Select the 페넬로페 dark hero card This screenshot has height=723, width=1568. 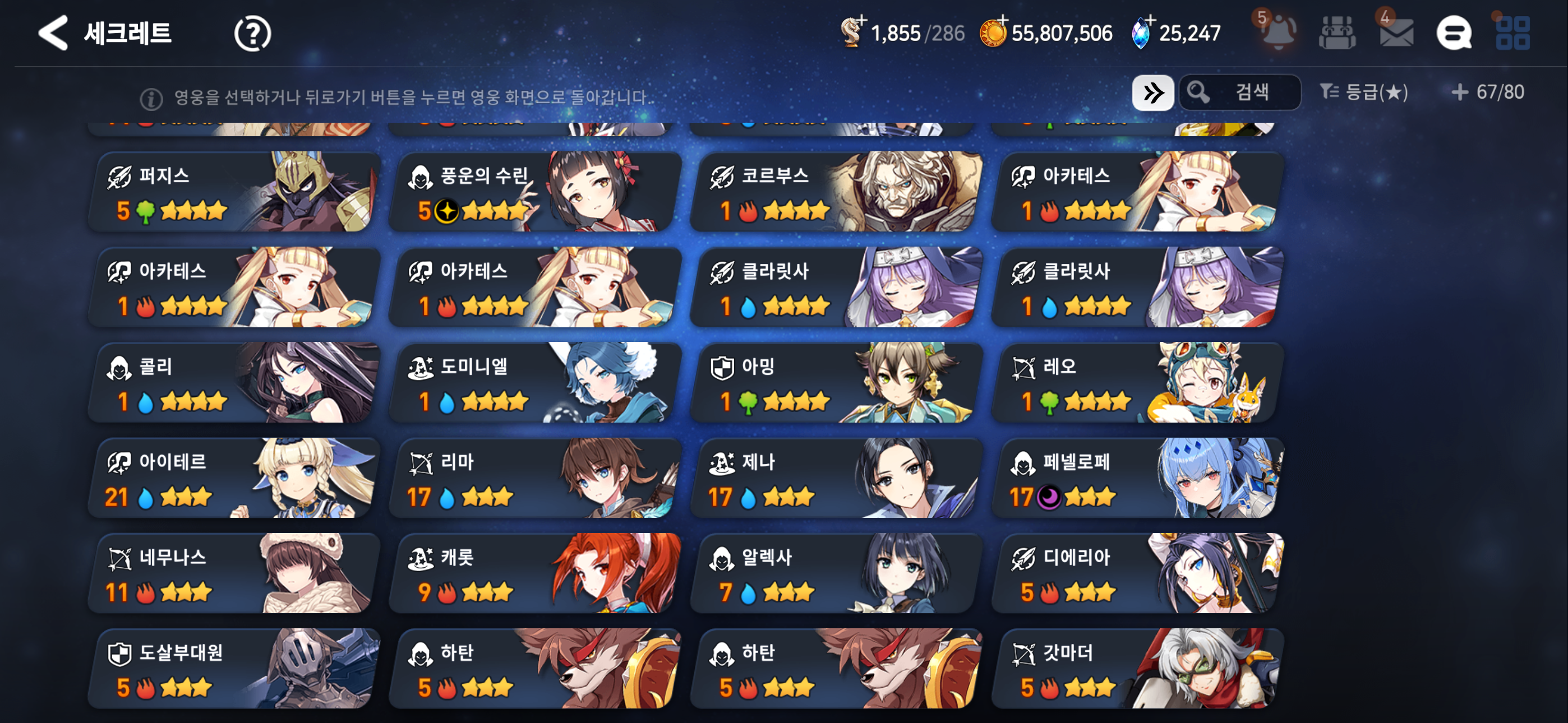[x=1138, y=478]
